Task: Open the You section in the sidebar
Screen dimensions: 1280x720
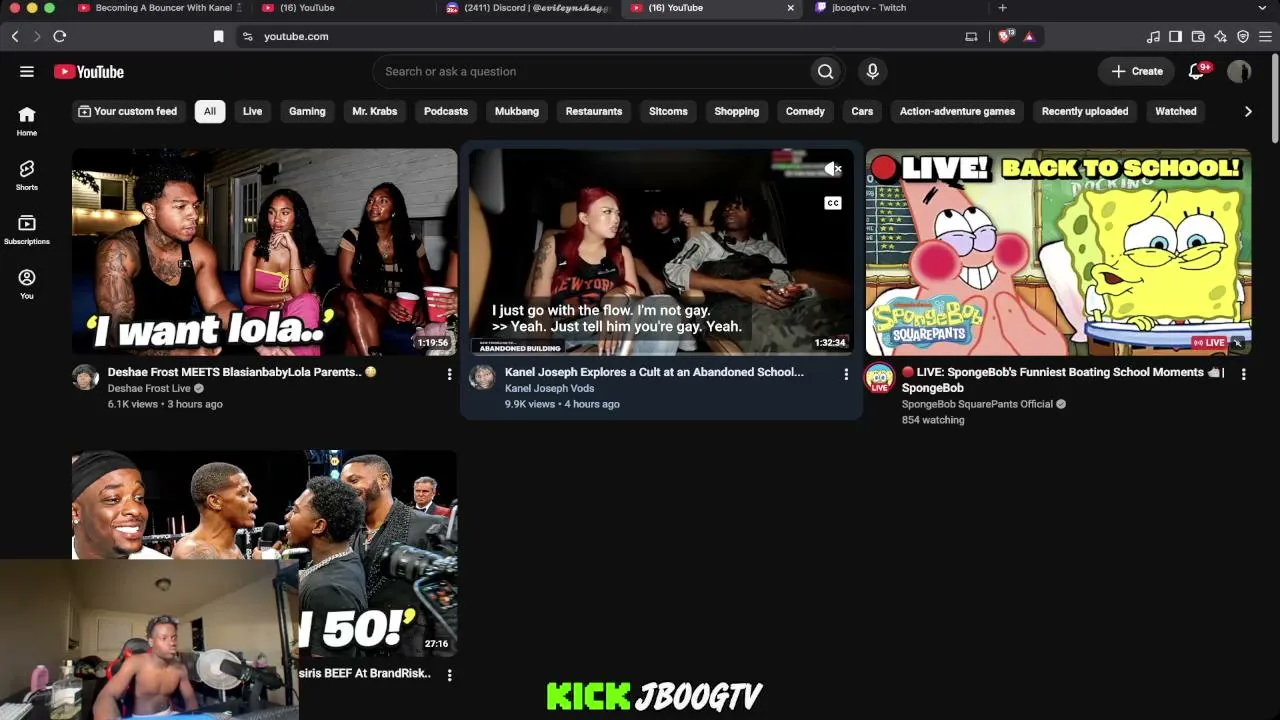Action: (27, 284)
